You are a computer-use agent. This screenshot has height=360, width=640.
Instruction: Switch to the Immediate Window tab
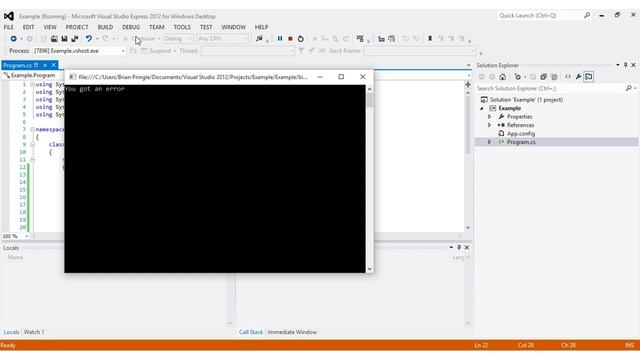click(x=292, y=332)
